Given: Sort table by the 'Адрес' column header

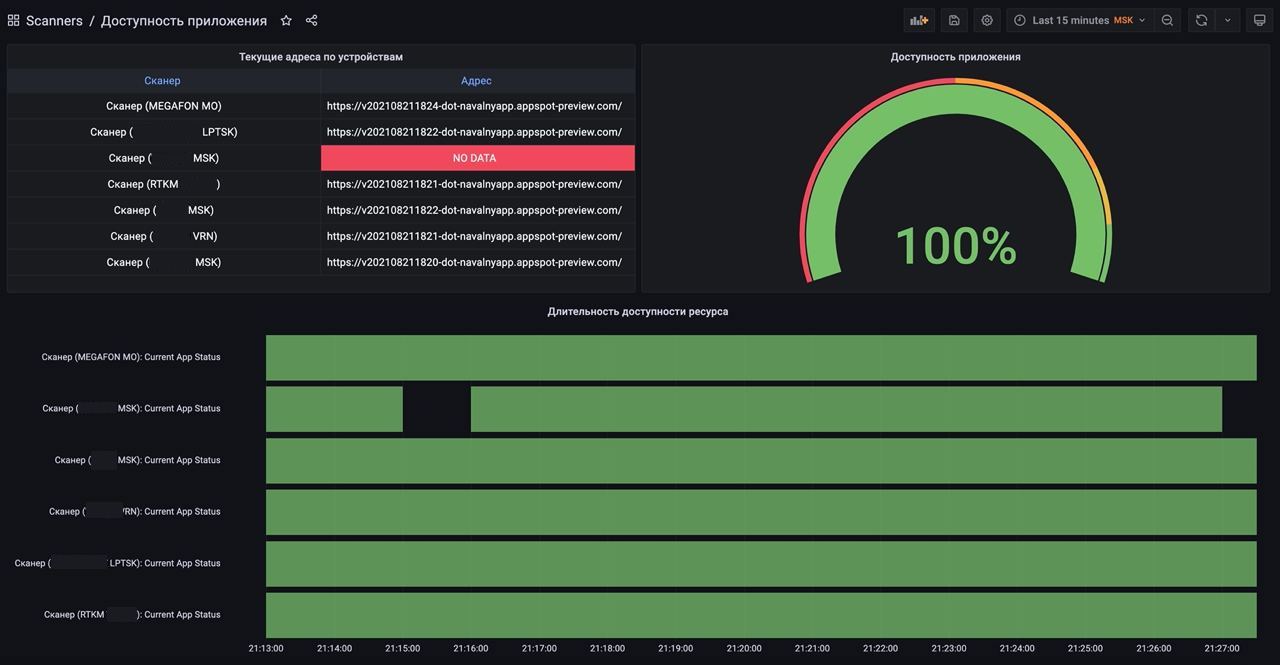Looking at the screenshot, I should tap(476, 80).
